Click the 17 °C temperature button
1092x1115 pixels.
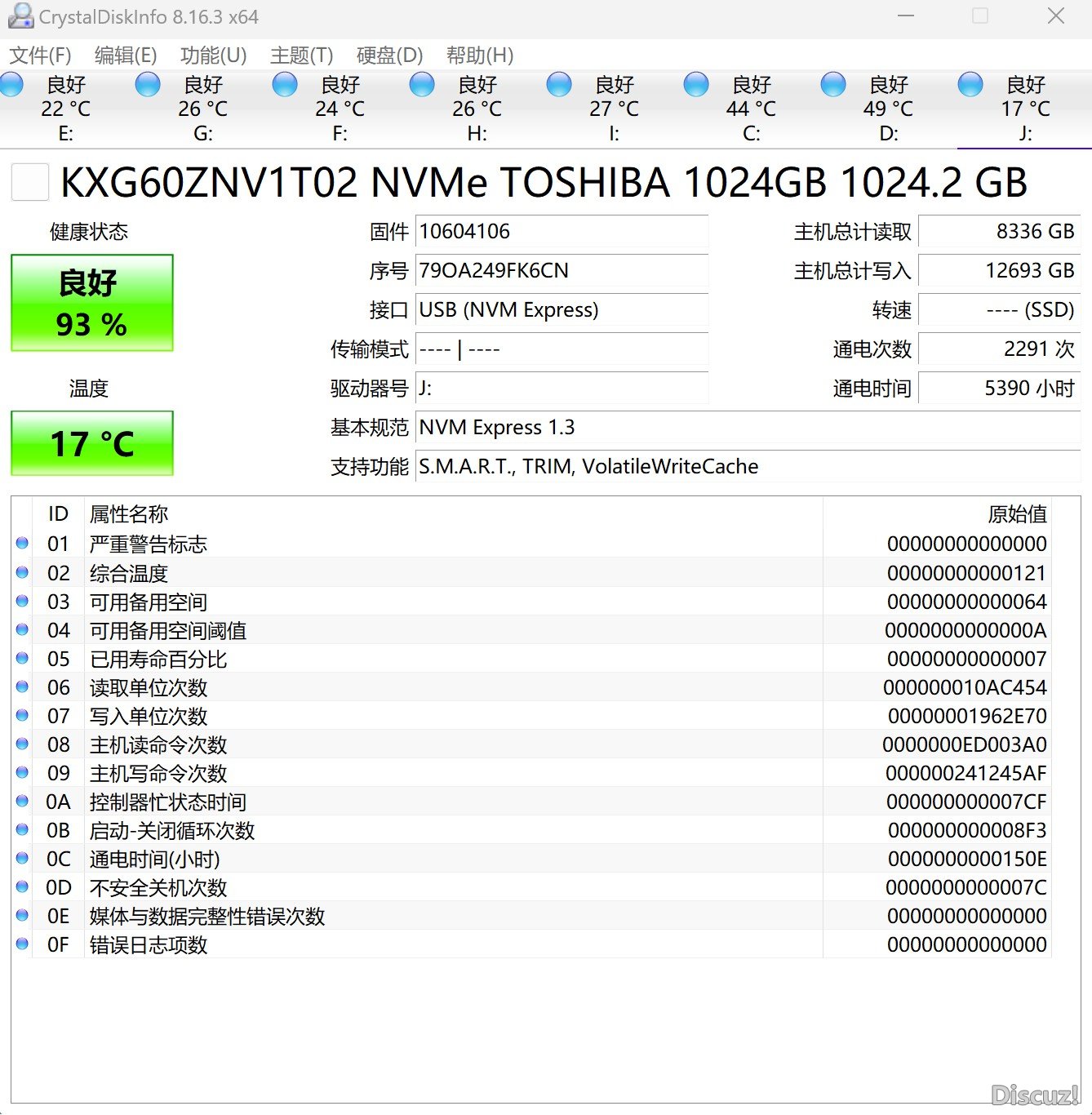click(92, 443)
